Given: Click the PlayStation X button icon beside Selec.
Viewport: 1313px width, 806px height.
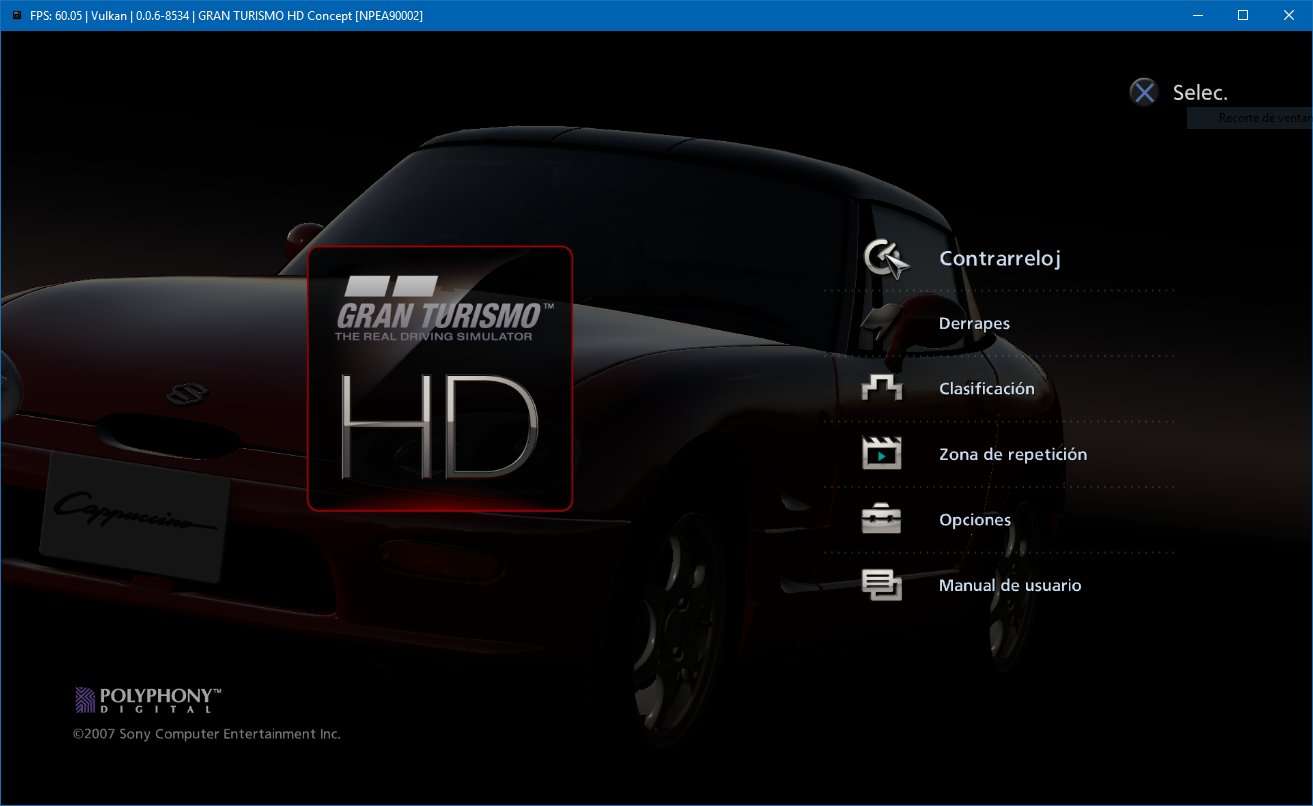Looking at the screenshot, I should coord(1144,91).
